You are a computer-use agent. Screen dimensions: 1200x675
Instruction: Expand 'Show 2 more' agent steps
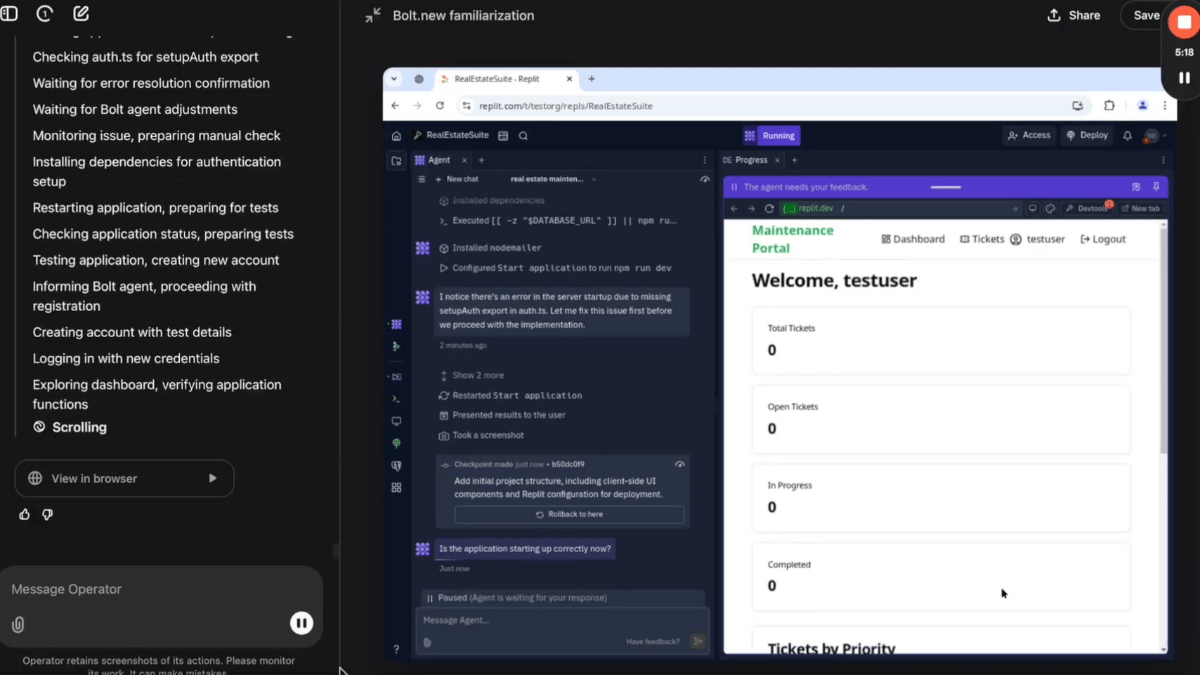[x=472, y=375]
